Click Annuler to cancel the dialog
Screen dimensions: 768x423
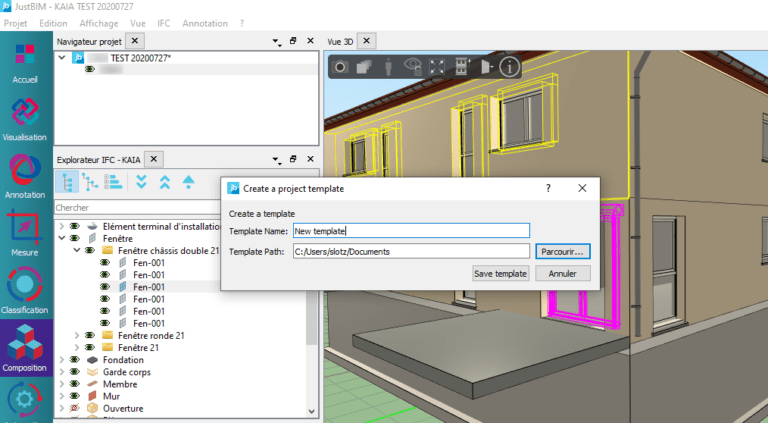(x=562, y=274)
